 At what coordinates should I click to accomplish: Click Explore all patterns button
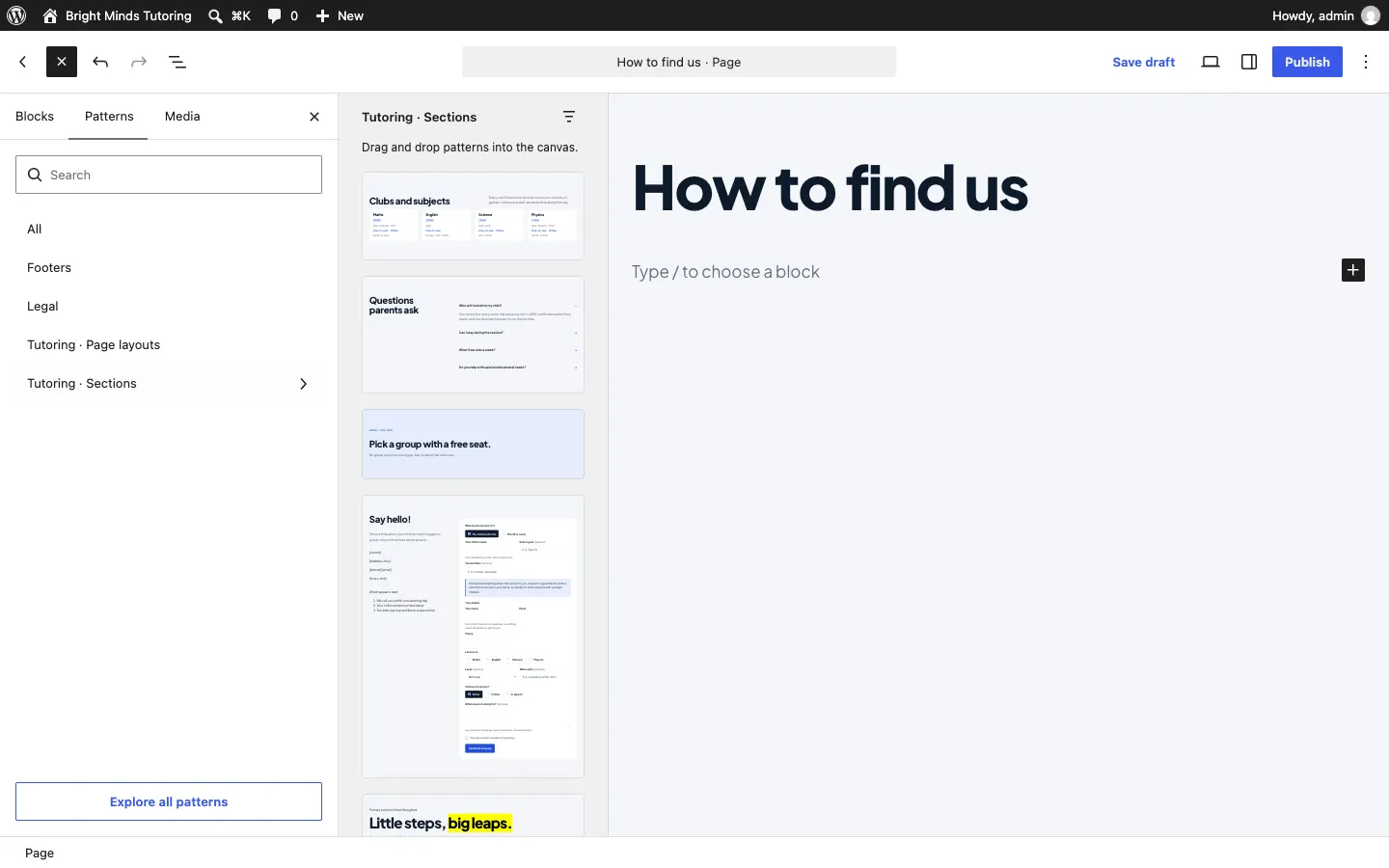(x=169, y=801)
